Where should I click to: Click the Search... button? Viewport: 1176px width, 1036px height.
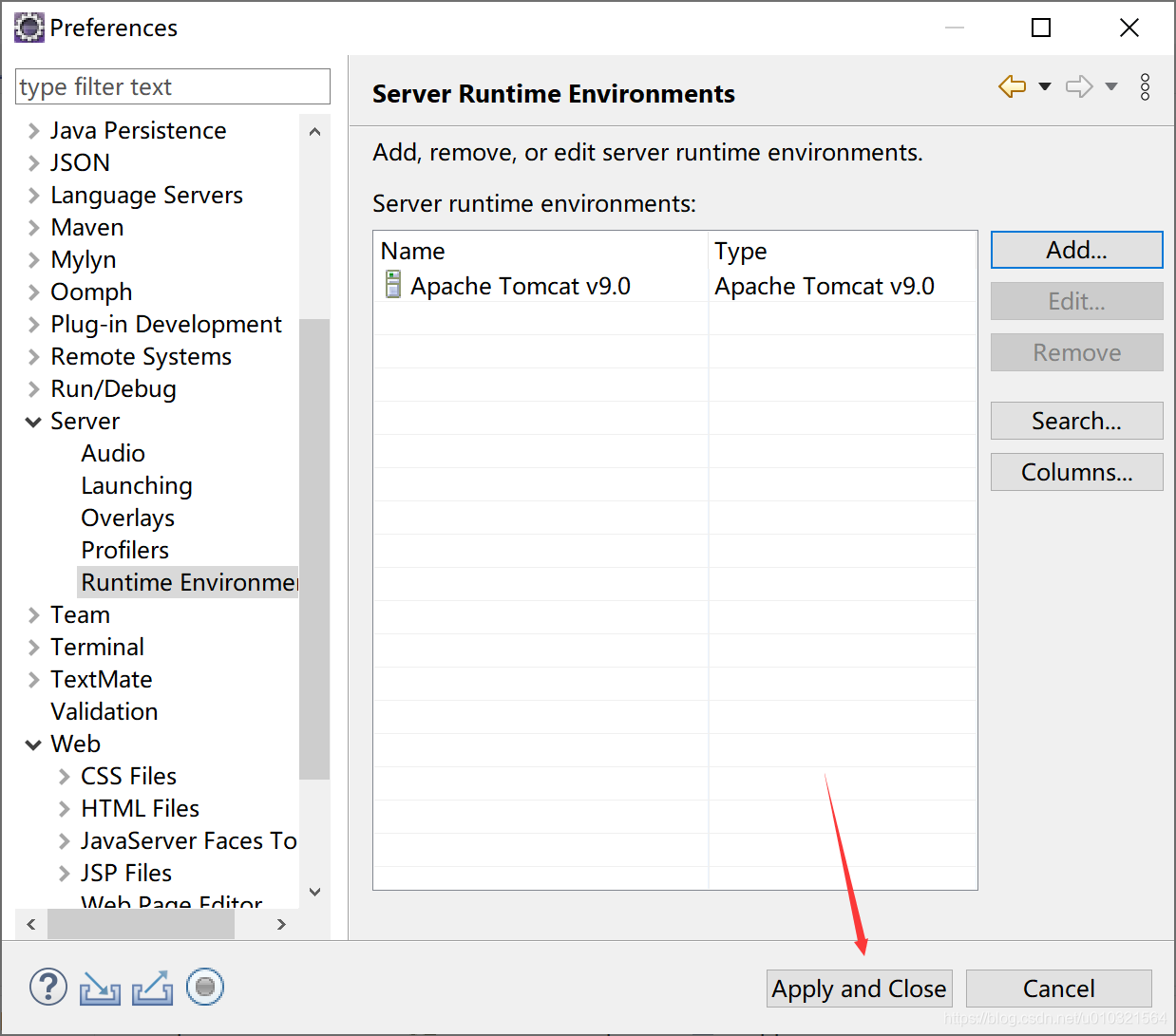point(1075,421)
